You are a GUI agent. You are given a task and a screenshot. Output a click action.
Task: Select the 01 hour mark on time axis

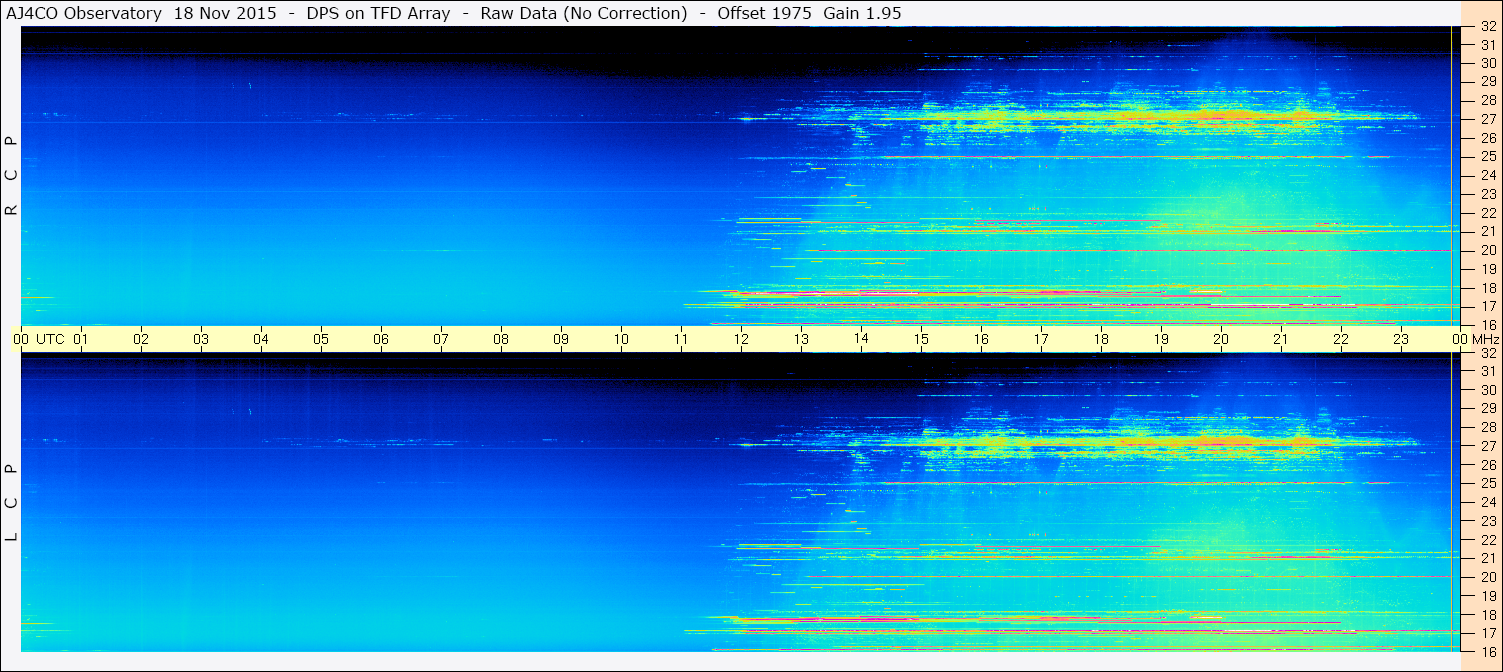point(81,339)
